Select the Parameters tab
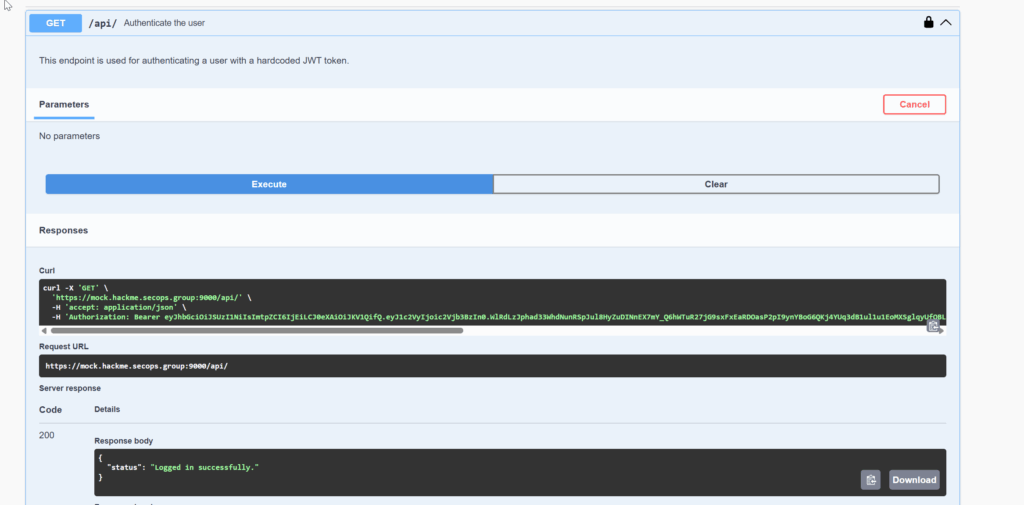The height and width of the screenshot is (505, 1024). point(64,104)
